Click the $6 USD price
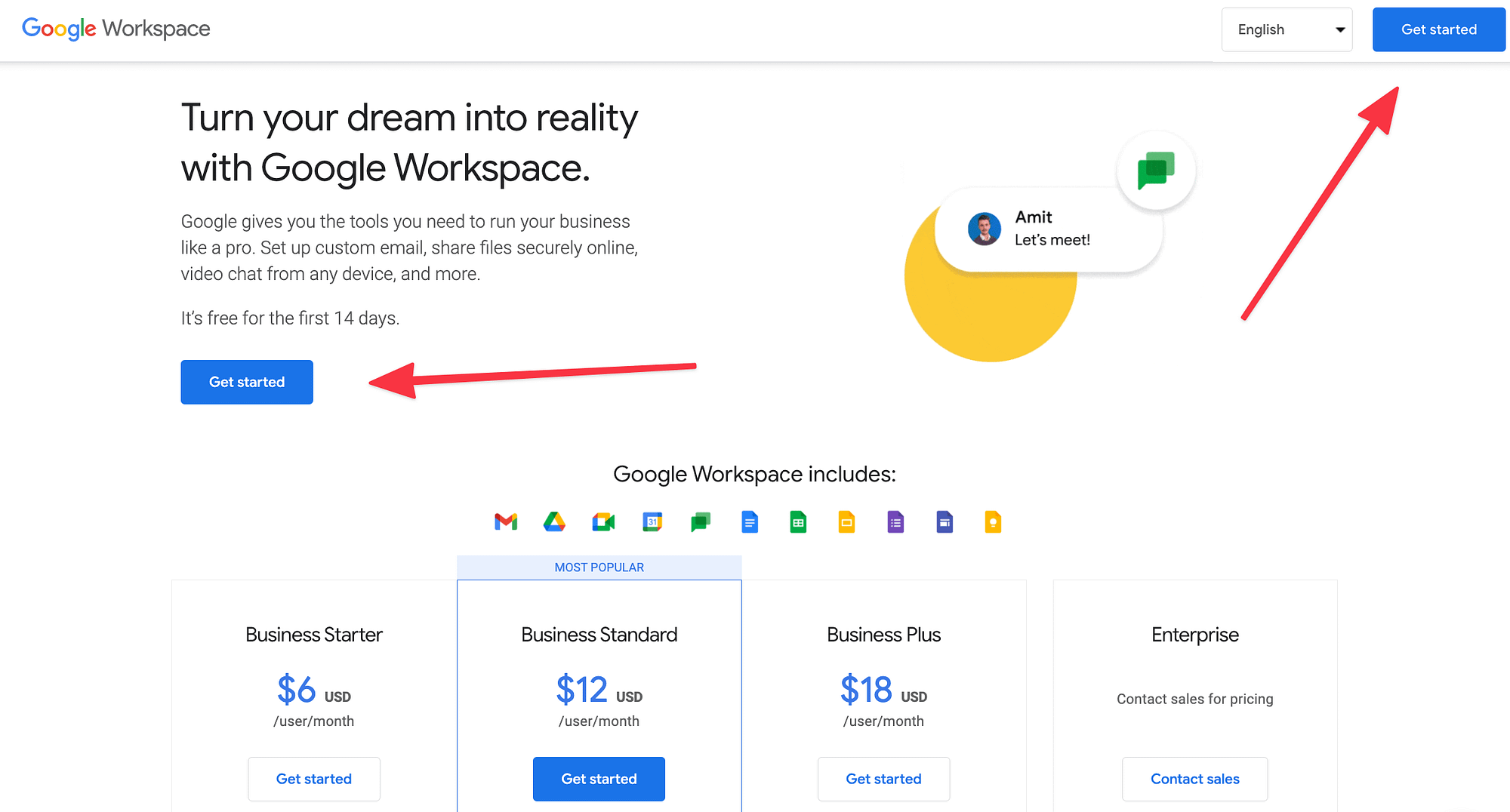Image resolution: width=1510 pixels, height=812 pixels. [314, 690]
